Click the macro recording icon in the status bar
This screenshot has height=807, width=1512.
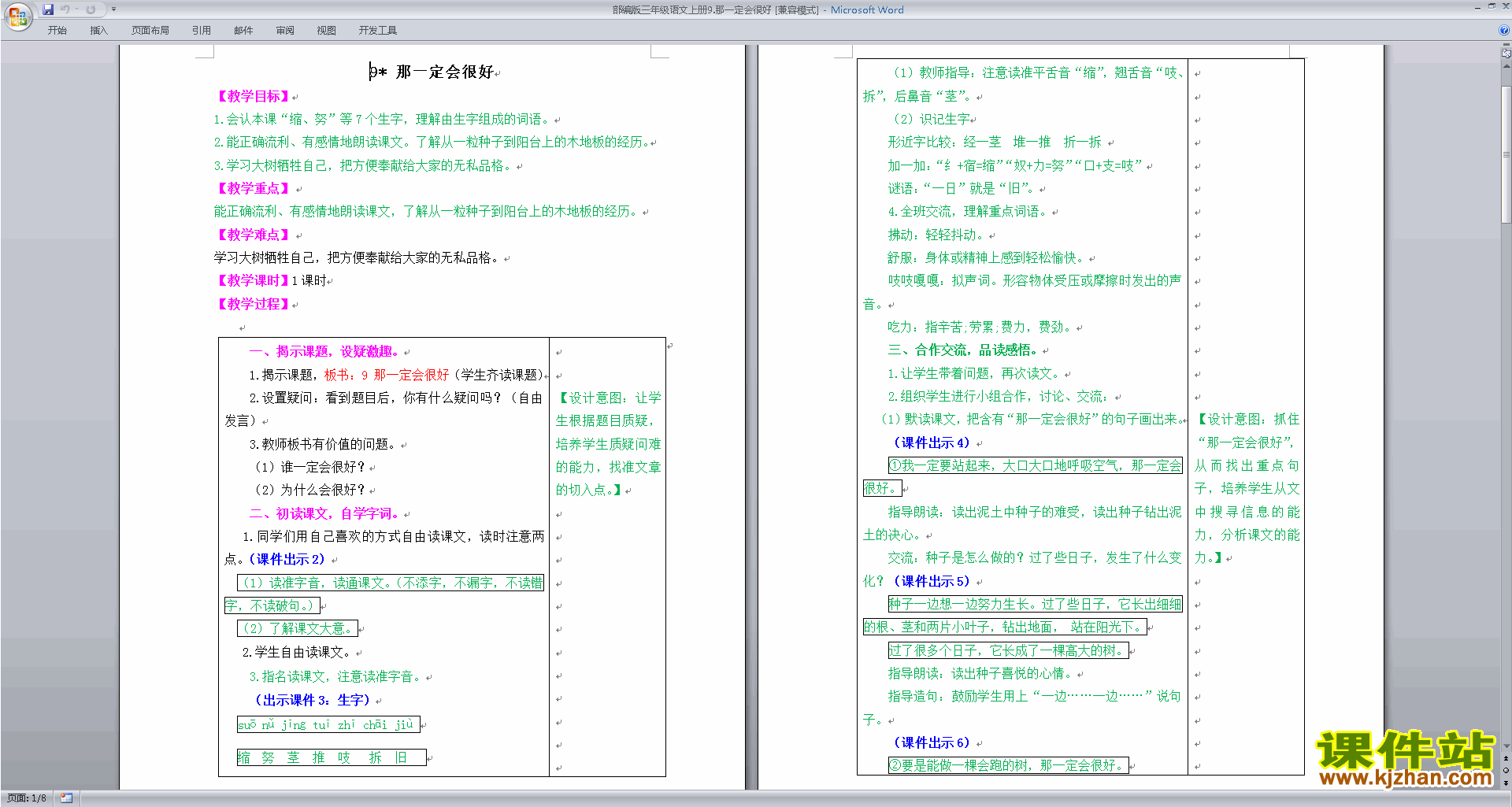67,798
